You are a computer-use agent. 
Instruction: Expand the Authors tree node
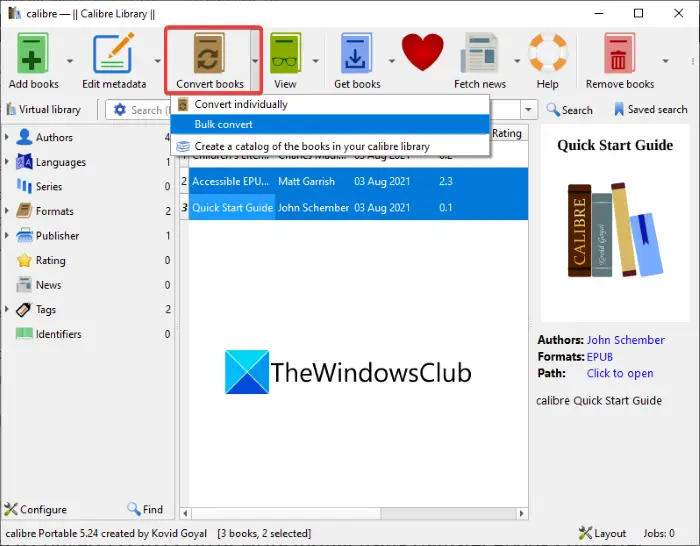7,137
